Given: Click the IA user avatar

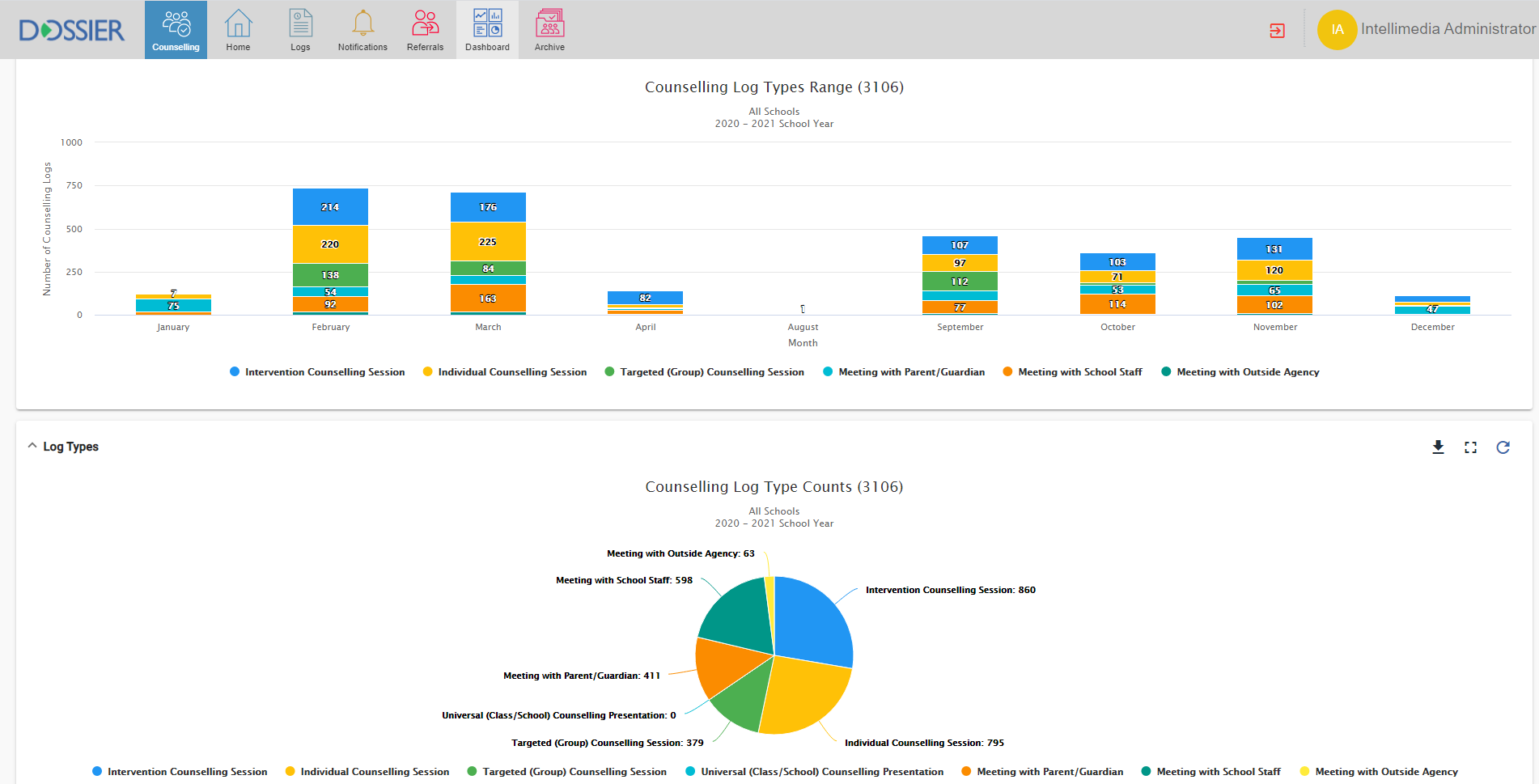Looking at the screenshot, I should click(x=1337, y=30).
